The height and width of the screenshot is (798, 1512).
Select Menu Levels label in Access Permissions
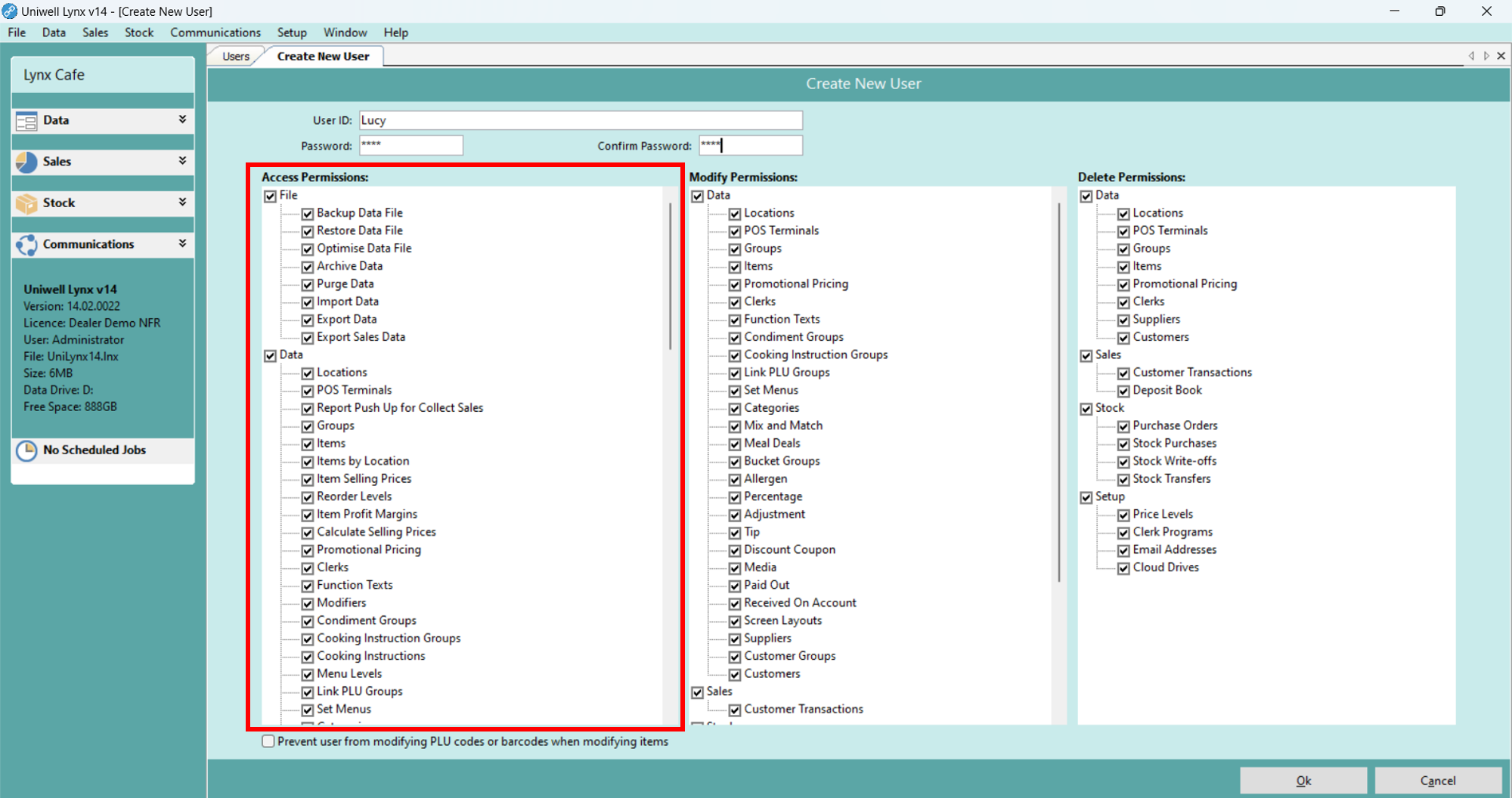click(349, 673)
